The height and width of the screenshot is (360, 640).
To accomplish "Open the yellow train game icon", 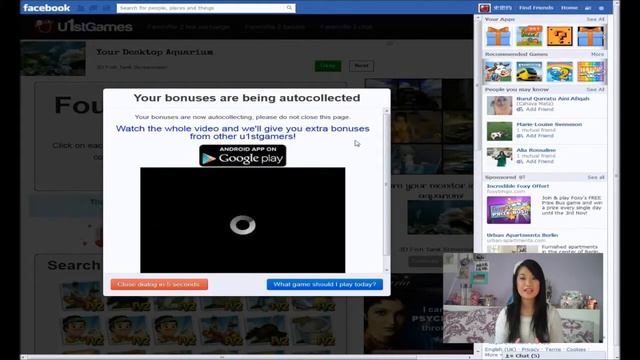I will 529,72.
